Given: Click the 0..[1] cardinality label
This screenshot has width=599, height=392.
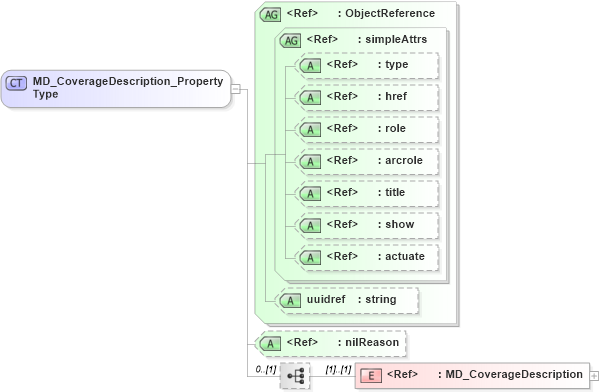Looking at the screenshot, I should [266, 369].
